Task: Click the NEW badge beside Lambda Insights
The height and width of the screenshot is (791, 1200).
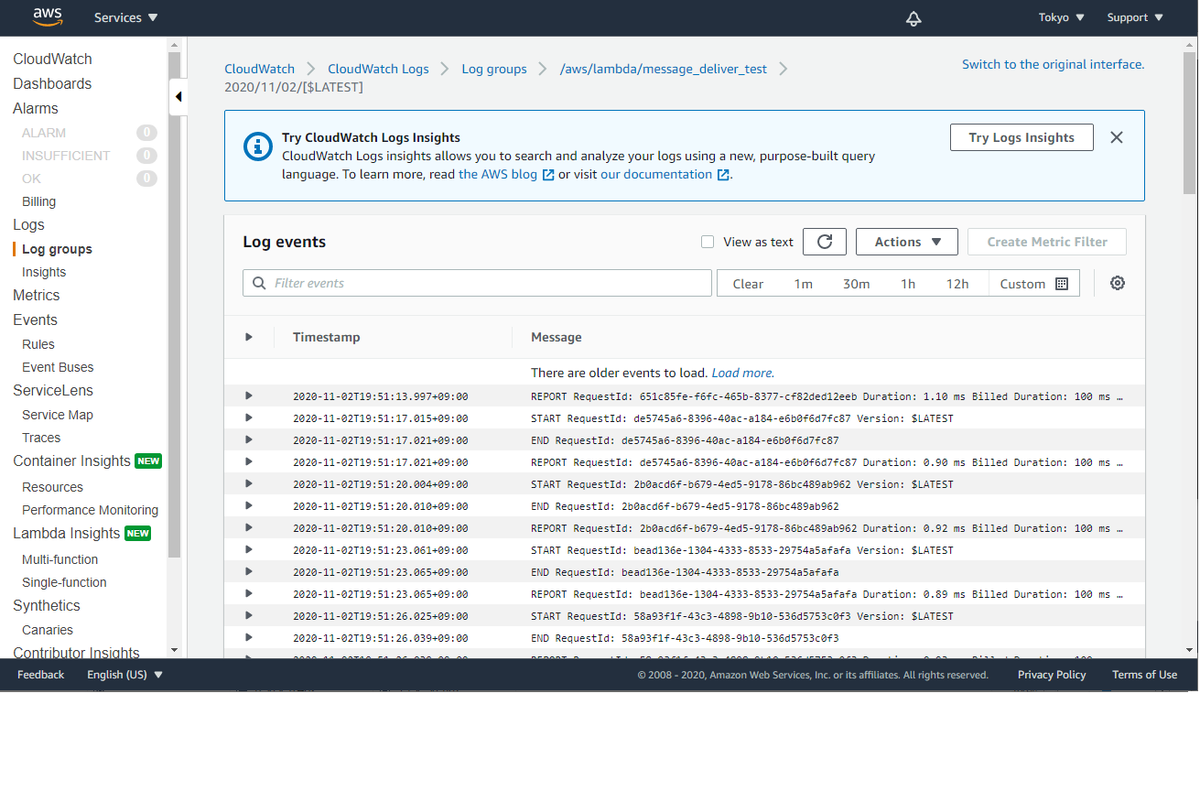Action: pyautogui.click(x=138, y=533)
